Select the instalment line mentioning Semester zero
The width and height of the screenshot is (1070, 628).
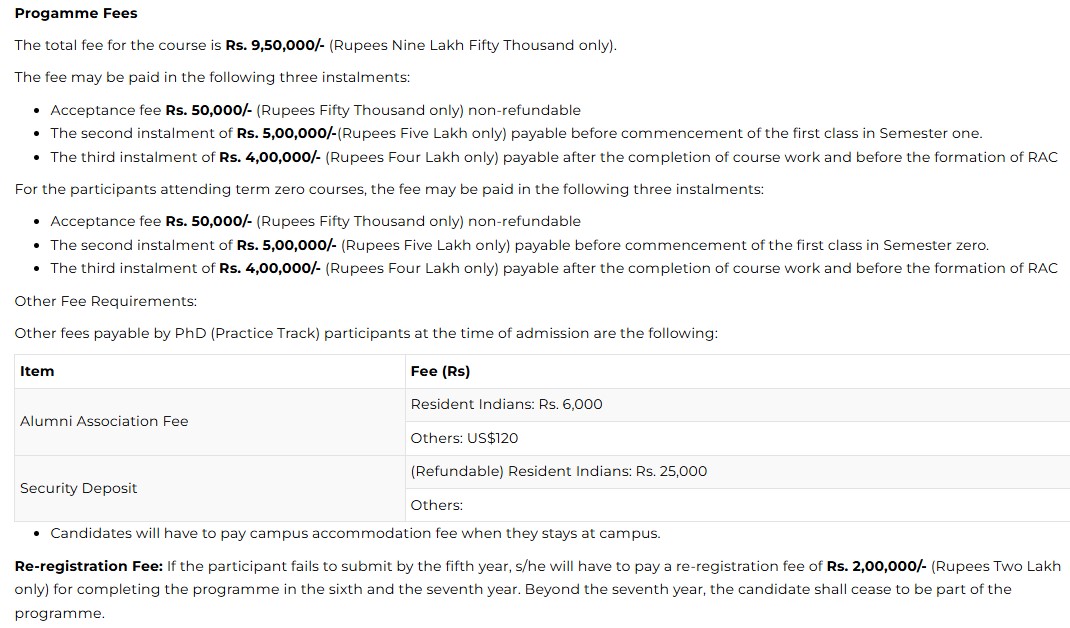tap(519, 245)
